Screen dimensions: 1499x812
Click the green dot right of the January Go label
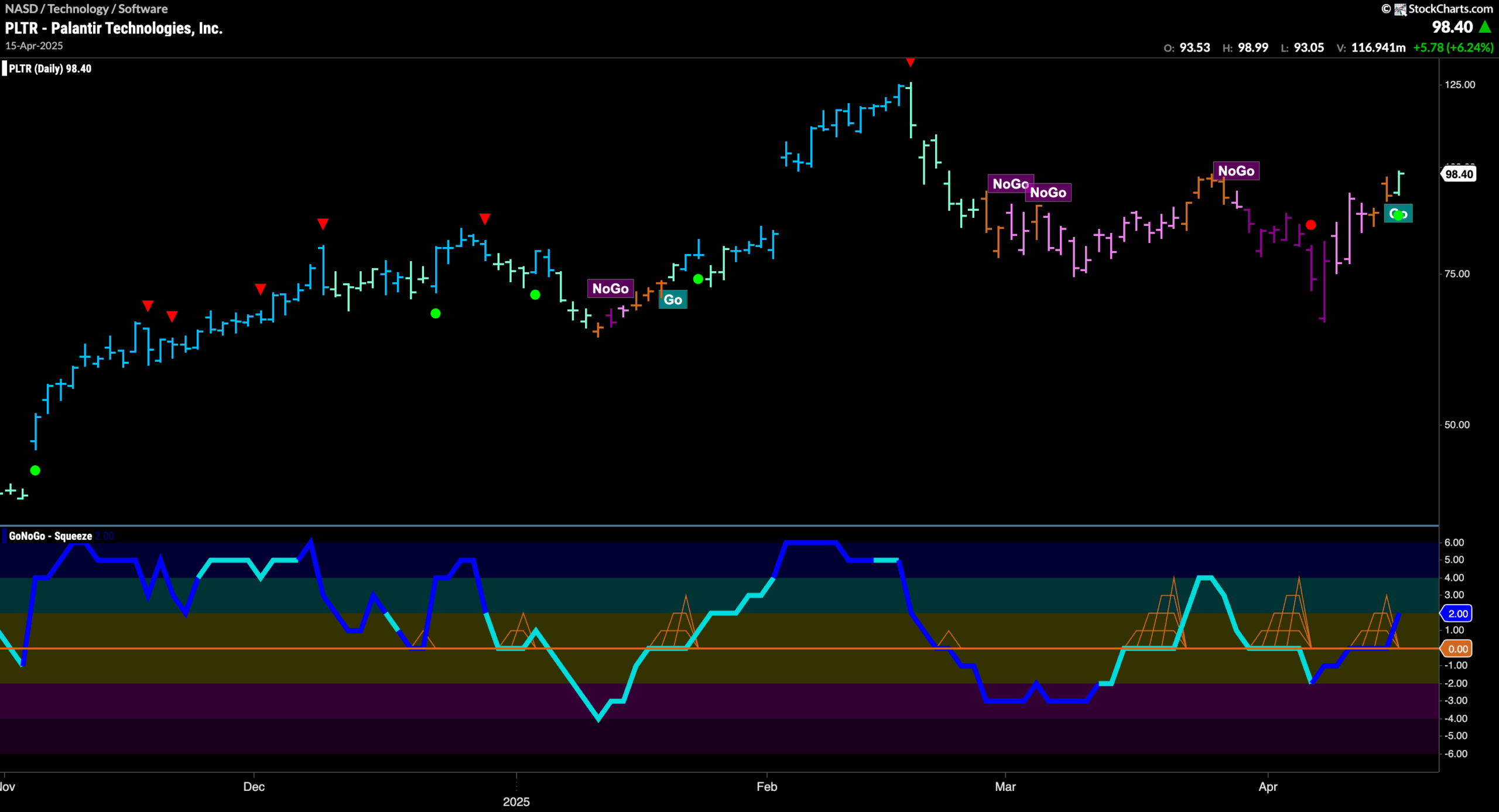698,279
